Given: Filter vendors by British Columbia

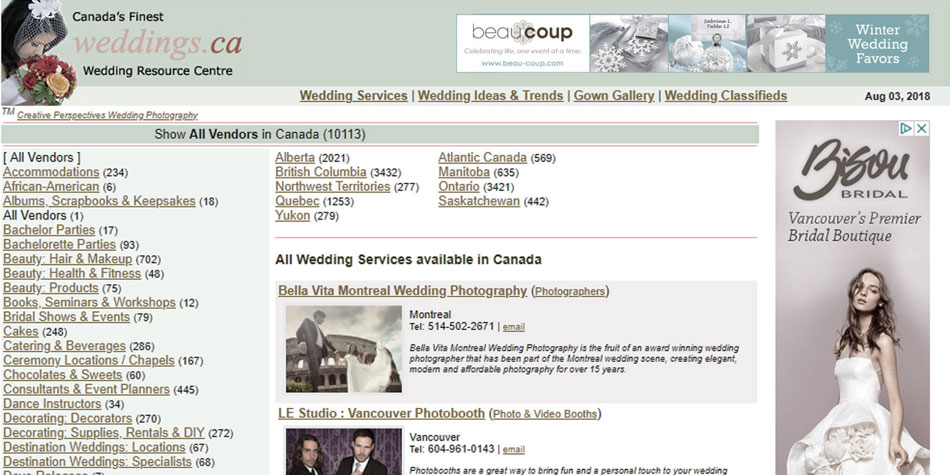Looking at the screenshot, I should pyautogui.click(x=321, y=172).
